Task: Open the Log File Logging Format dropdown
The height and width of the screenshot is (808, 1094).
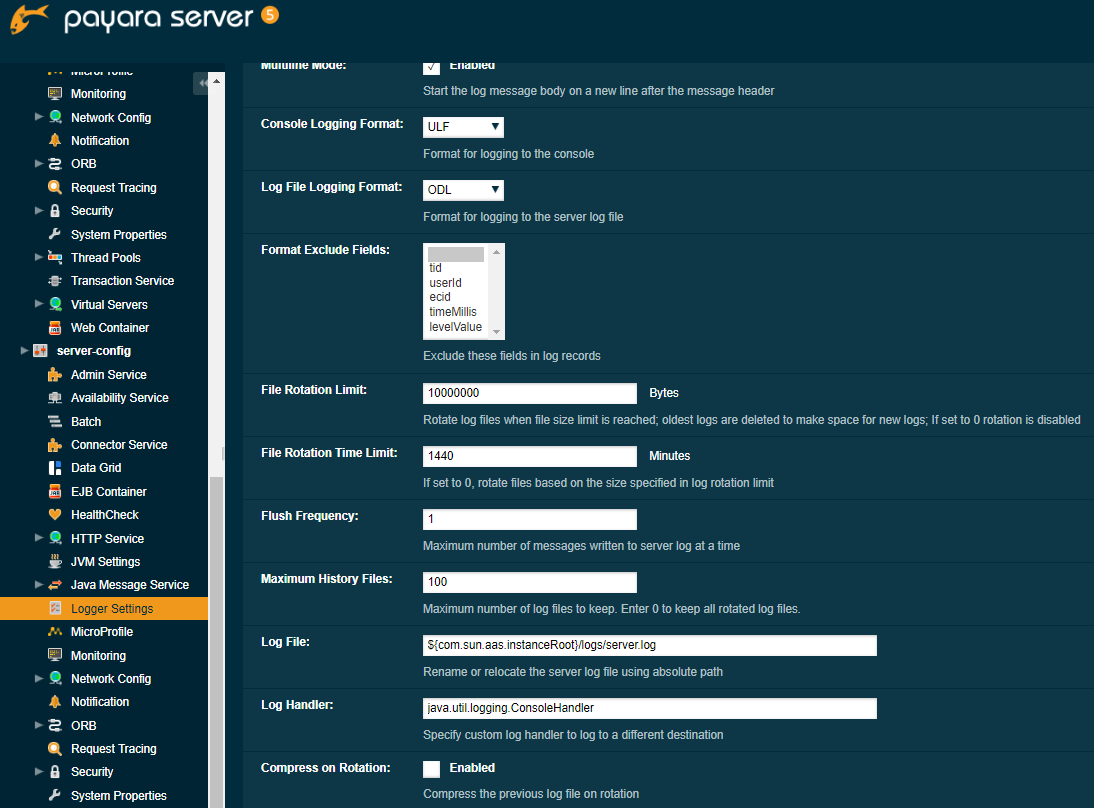Action: [463, 190]
